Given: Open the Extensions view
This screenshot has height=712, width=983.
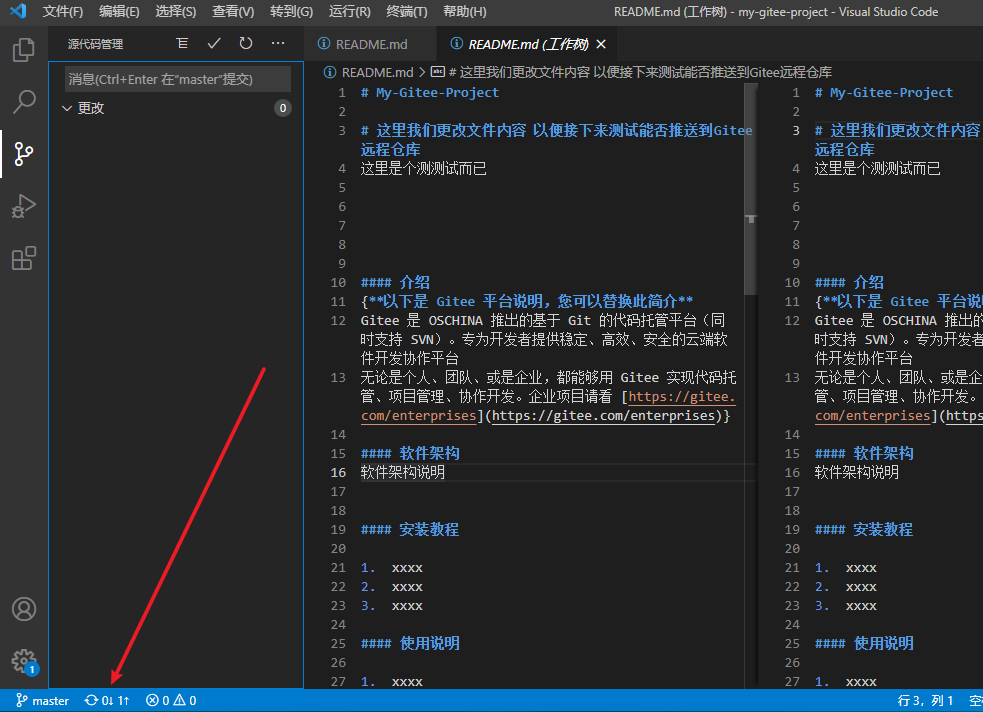Looking at the screenshot, I should [x=24, y=258].
